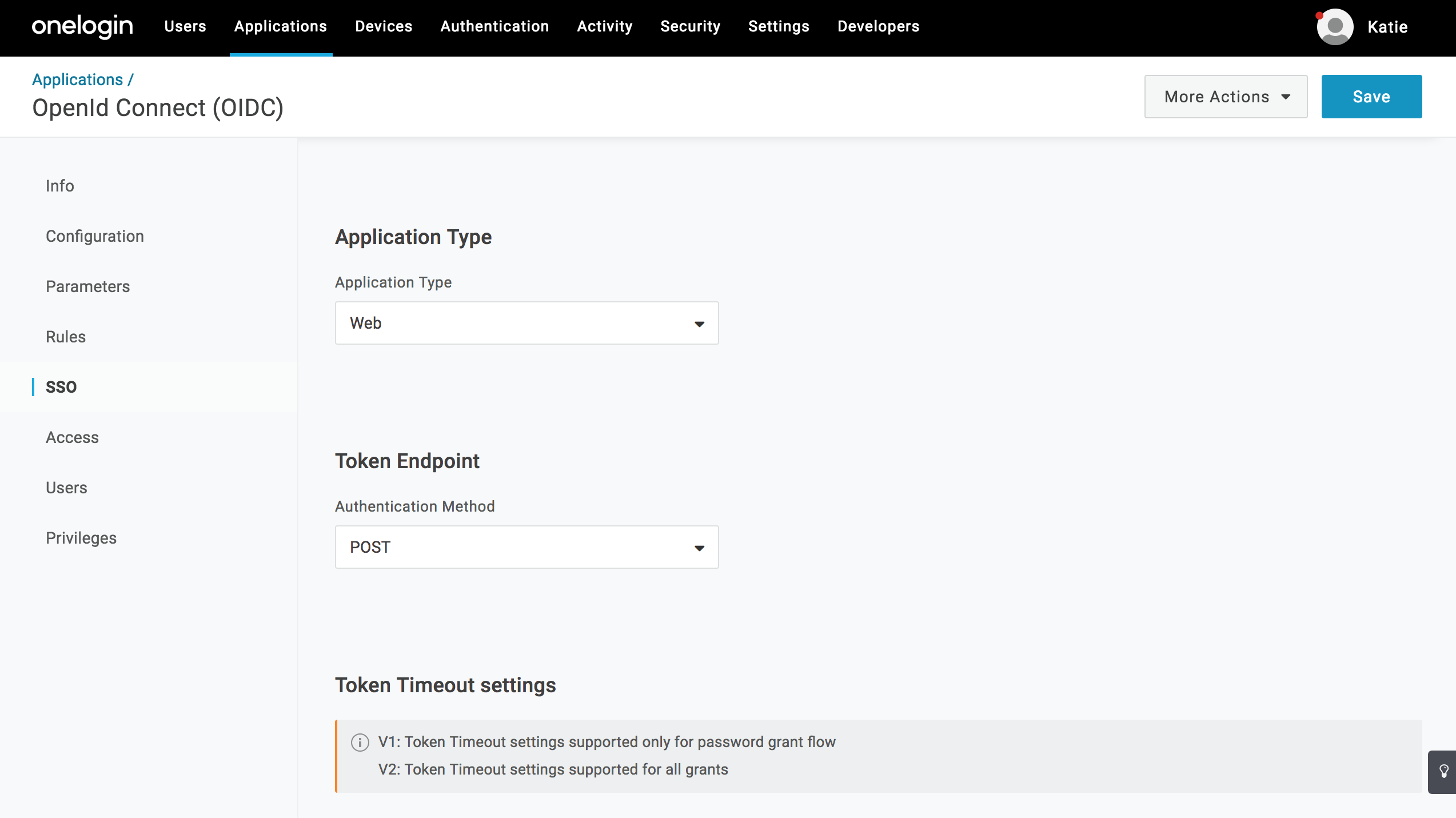Save the OpenId Connect configuration
This screenshot has width=1456, height=818.
(1371, 96)
